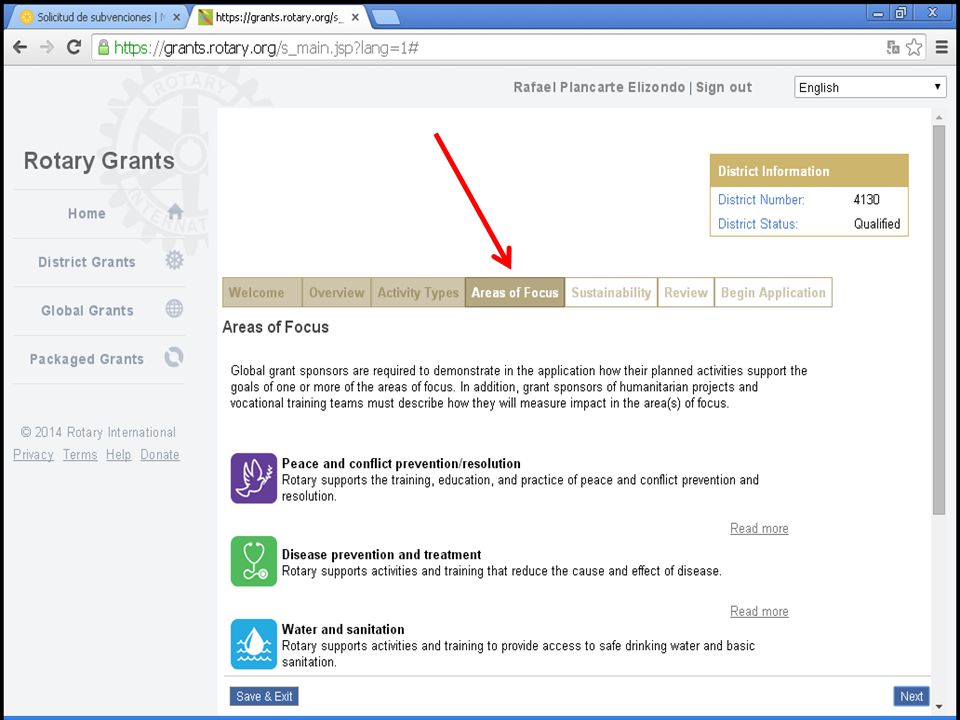Open the Welcome tab
960x720 pixels.
point(262,292)
